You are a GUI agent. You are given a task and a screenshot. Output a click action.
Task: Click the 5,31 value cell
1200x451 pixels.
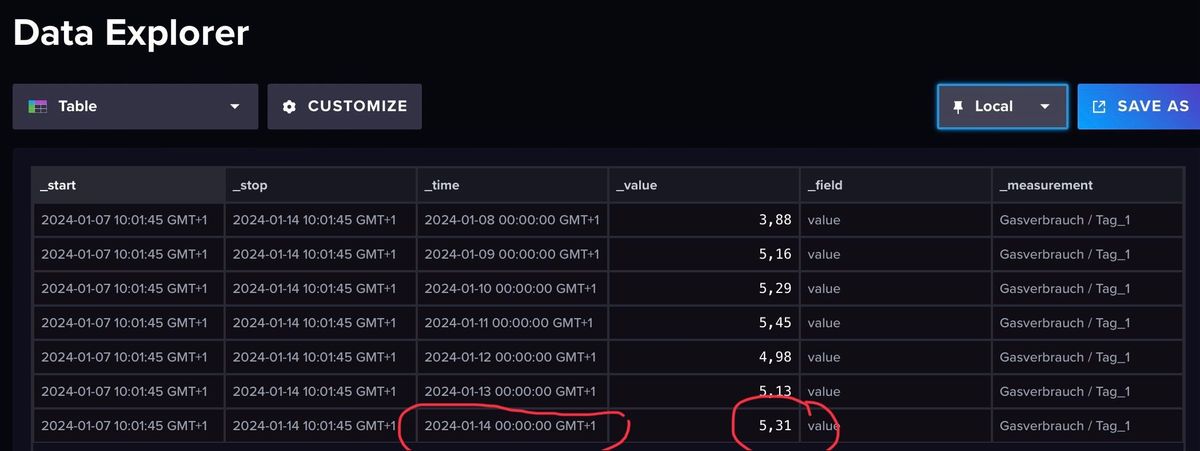[x=775, y=426]
